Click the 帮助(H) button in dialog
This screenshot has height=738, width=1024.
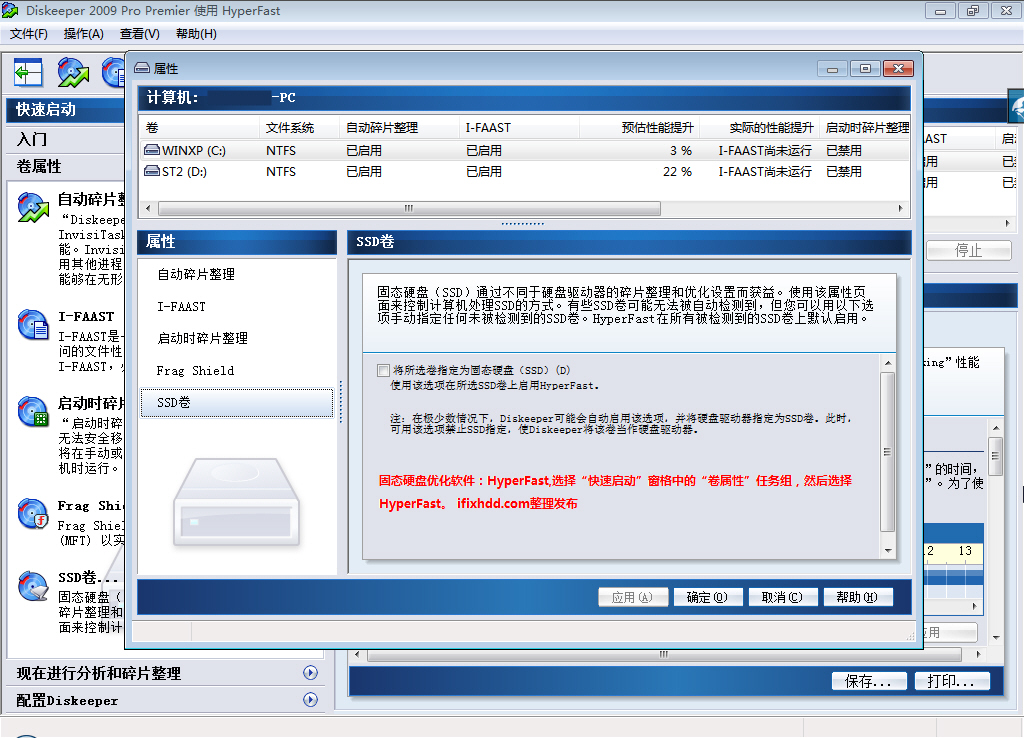(857, 597)
